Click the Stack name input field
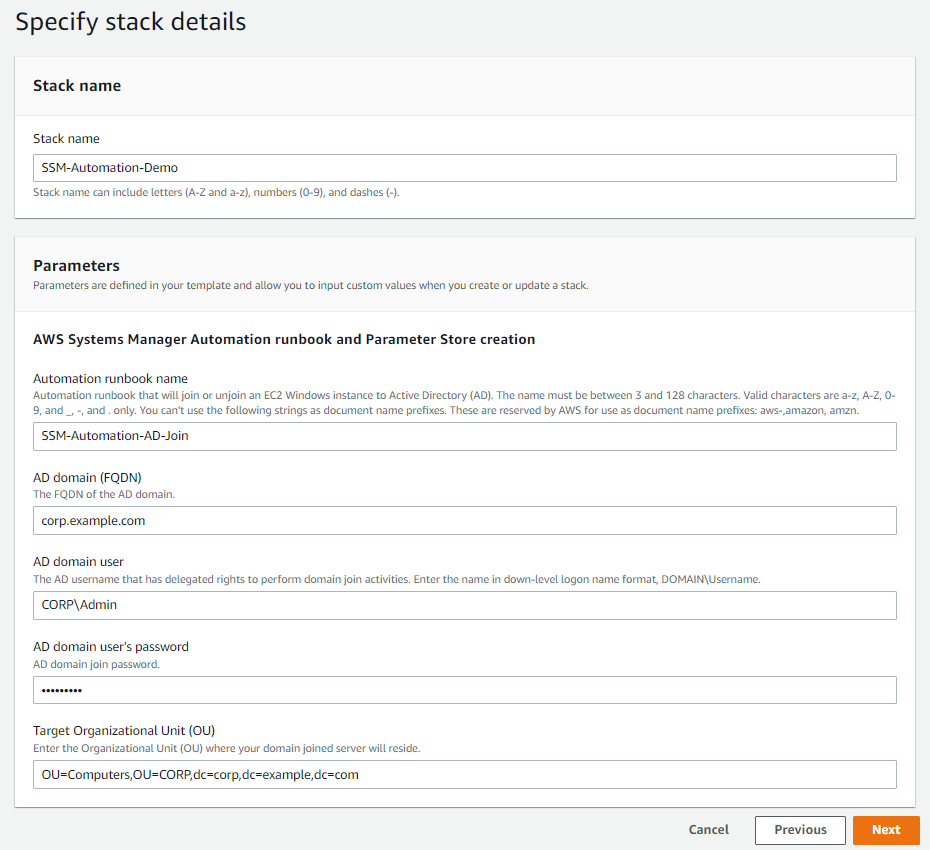Screen dimensions: 930x850 point(465,168)
